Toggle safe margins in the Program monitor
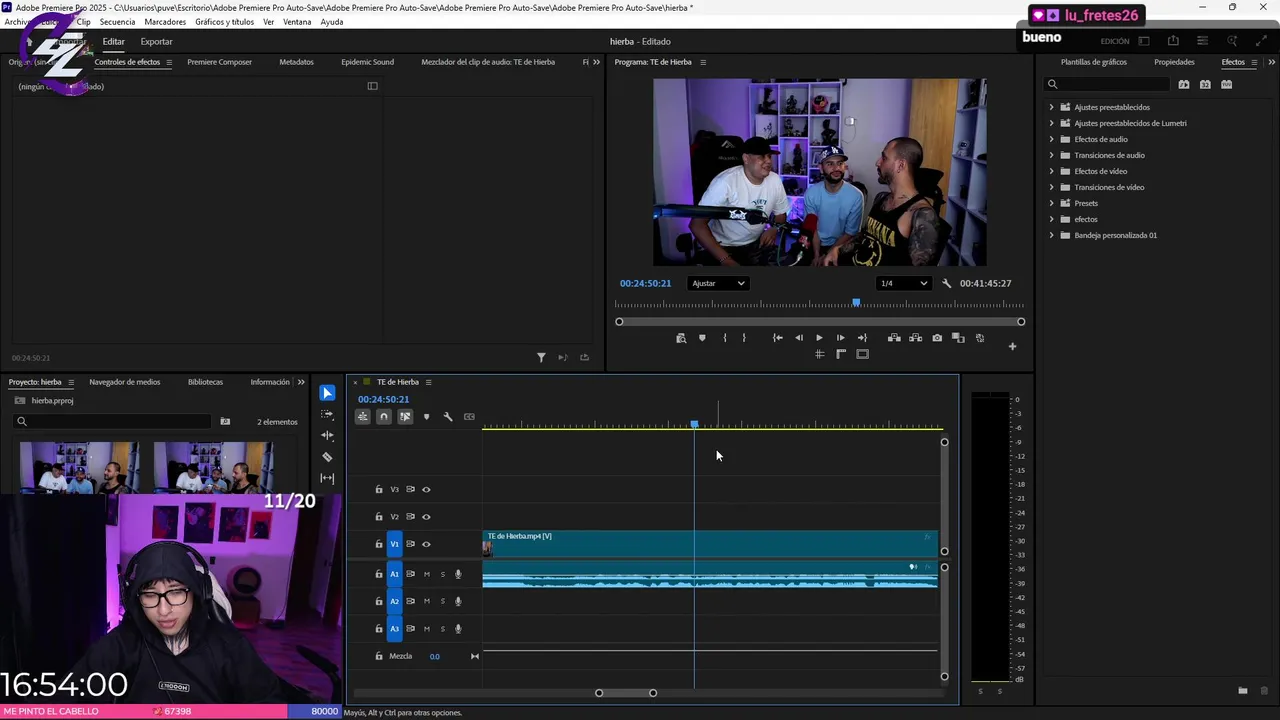This screenshot has width=1280, height=720. [863, 354]
